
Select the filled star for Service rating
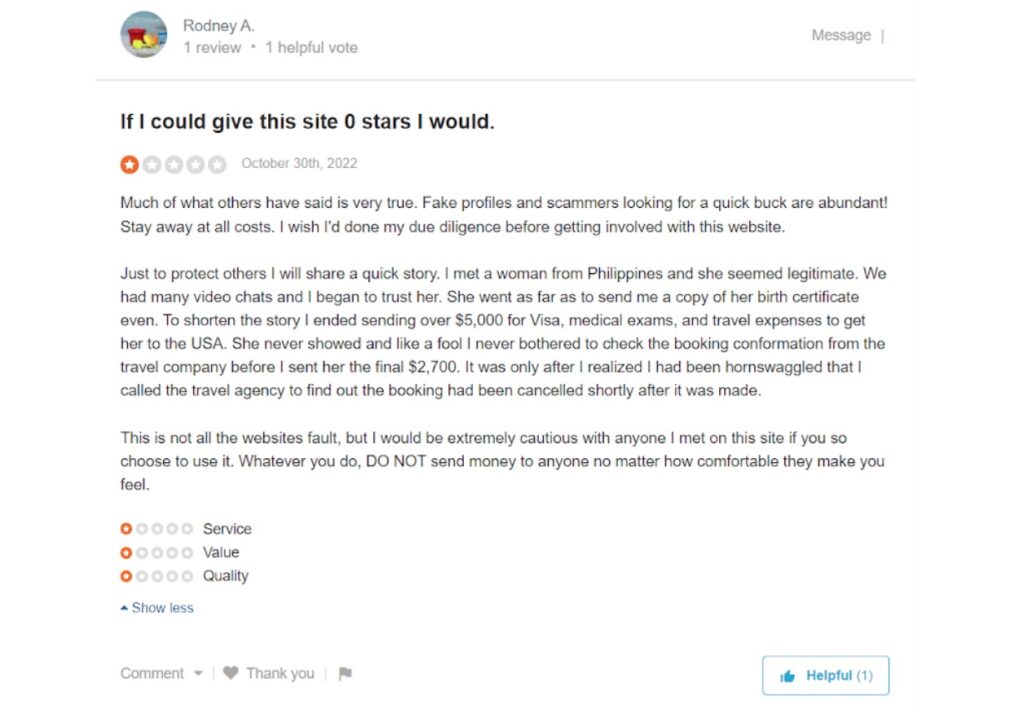pyautogui.click(x=127, y=528)
